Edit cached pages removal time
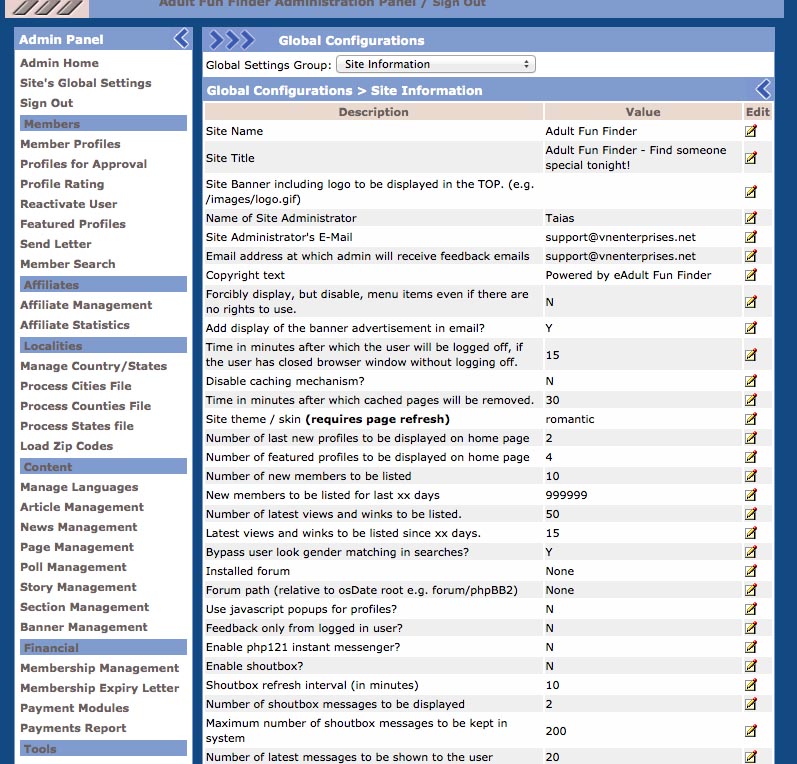 [751, 400]
